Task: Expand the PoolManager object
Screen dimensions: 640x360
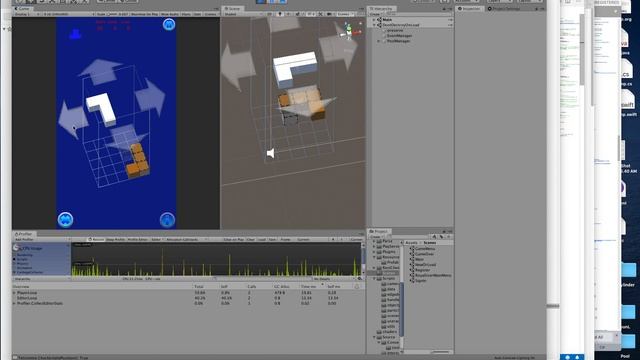Action: tap(378, 41)
